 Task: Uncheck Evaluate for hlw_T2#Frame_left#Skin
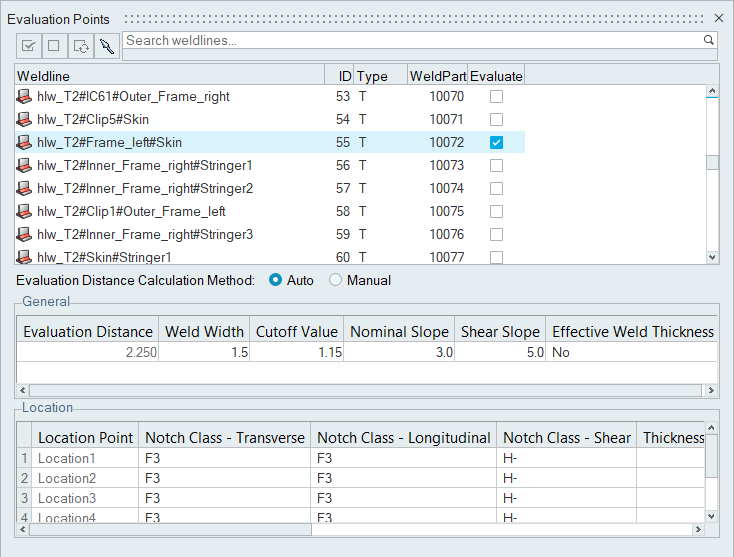click(x=496, y=143)
